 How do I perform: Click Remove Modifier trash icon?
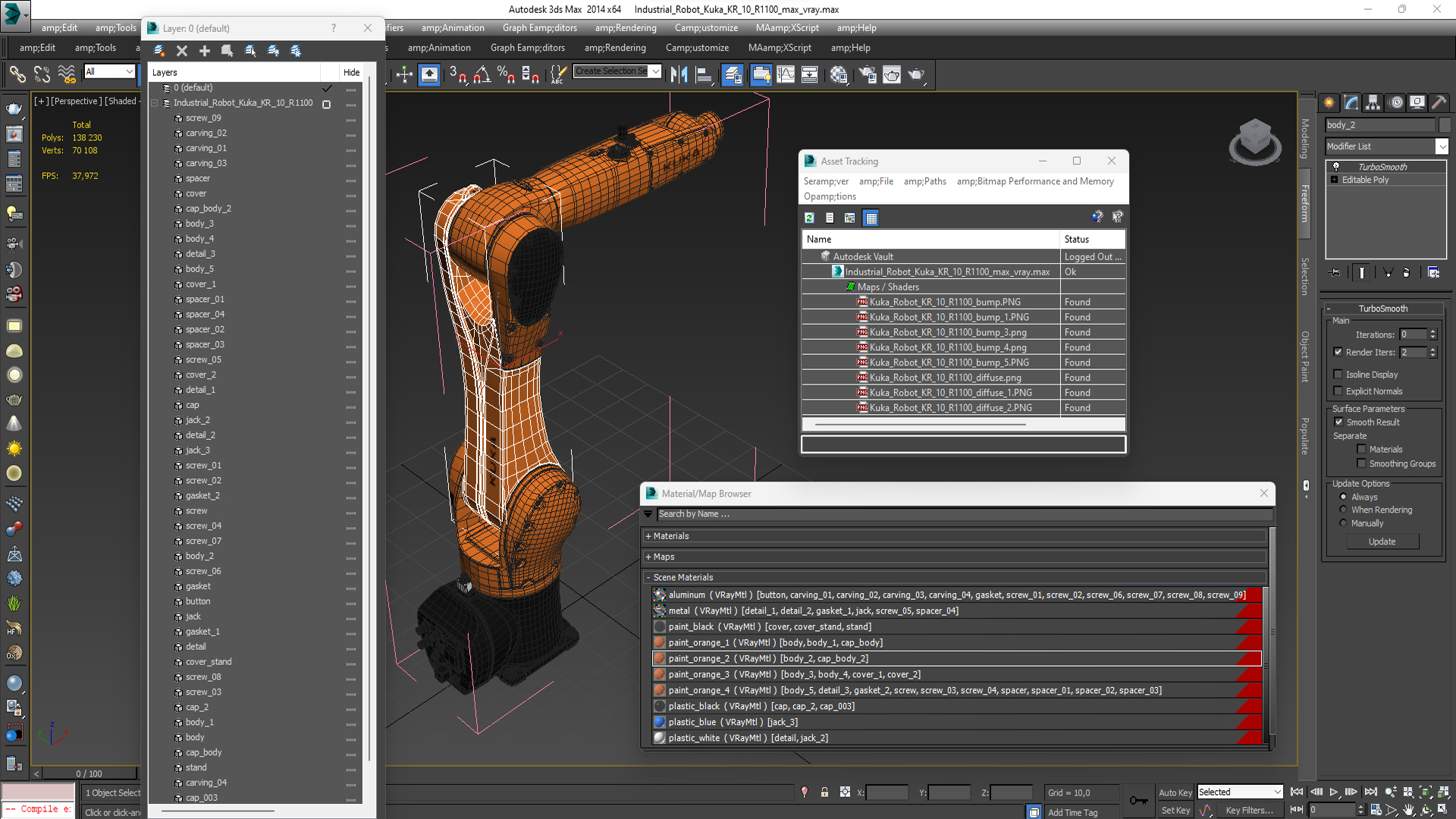point(1407,272)
